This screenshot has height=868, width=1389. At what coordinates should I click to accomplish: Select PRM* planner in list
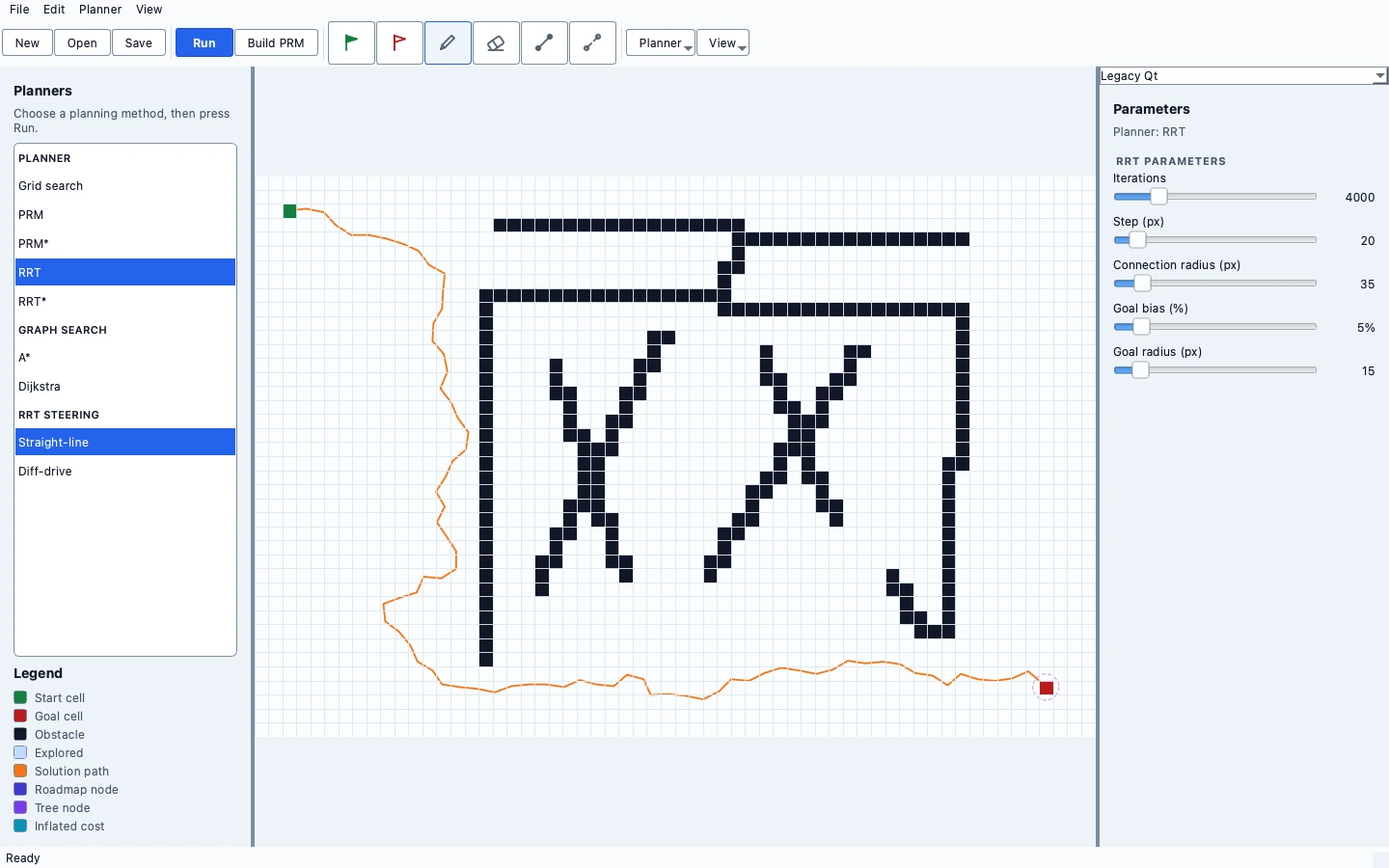(x=125, y=244)
